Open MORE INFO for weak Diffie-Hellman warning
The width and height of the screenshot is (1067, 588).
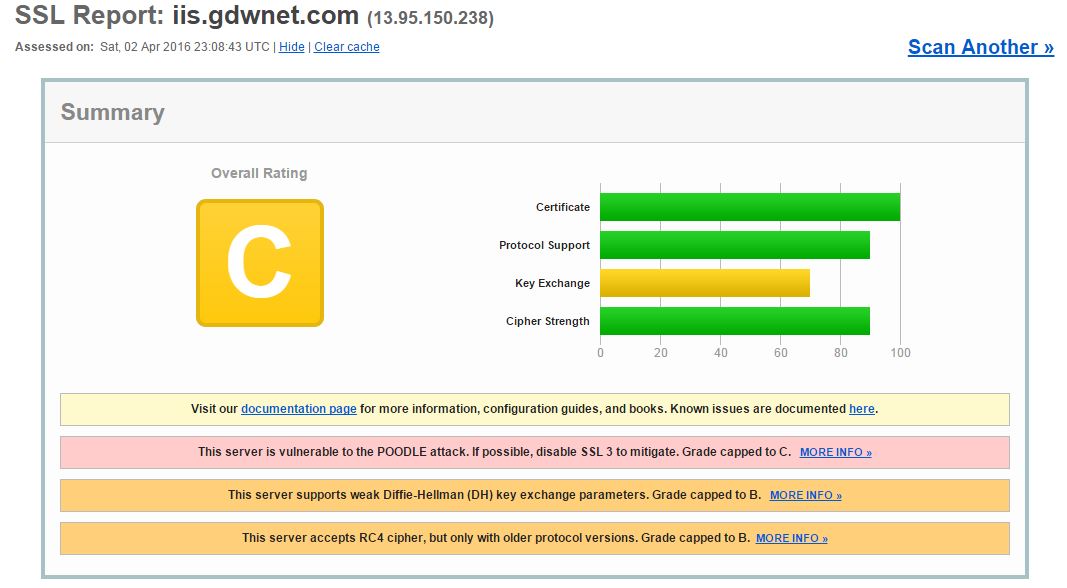pos(806,495)
